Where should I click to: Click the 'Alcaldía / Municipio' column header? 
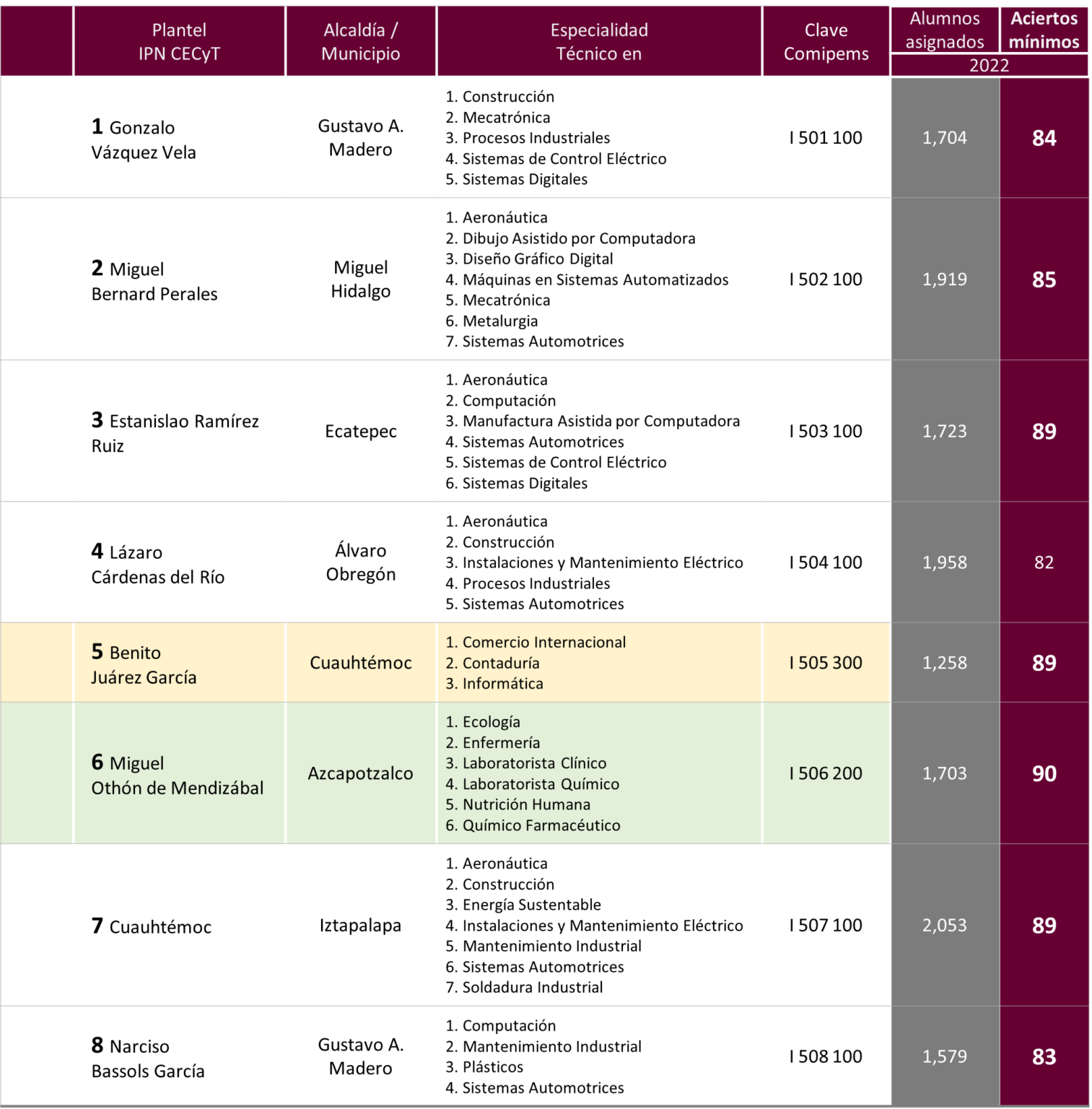pos(361,41)
